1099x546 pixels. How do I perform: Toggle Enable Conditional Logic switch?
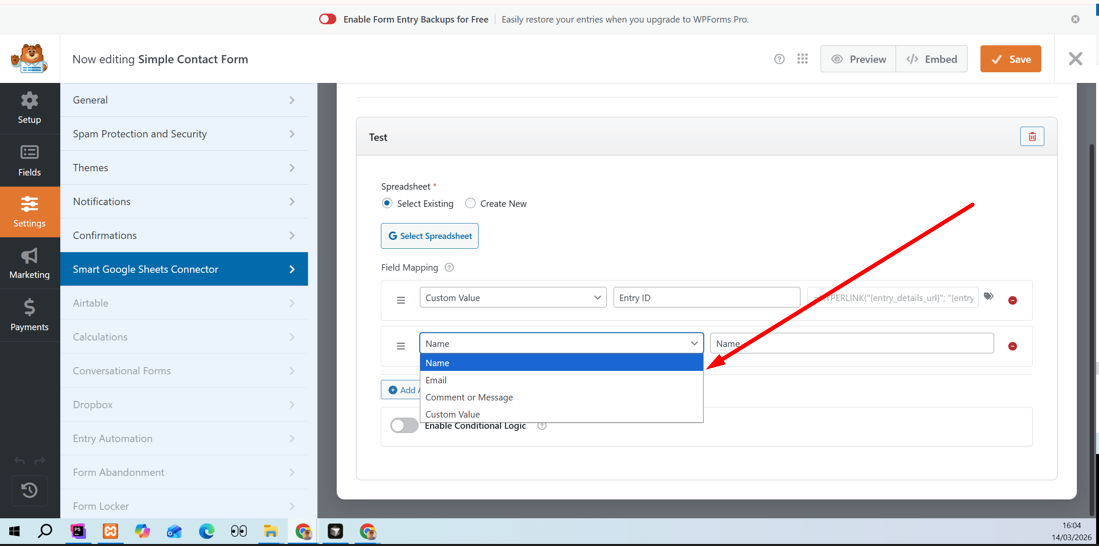(404, 425)
